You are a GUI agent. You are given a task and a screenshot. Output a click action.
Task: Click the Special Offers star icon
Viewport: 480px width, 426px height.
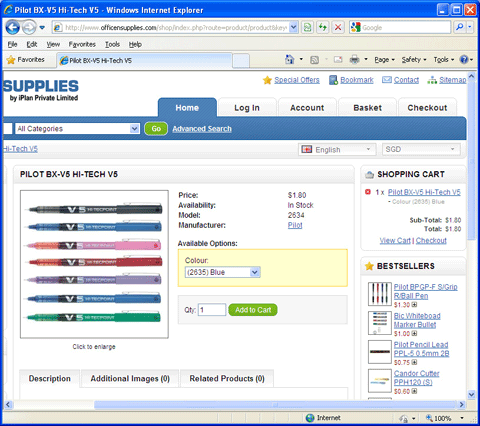click(x=267, y=80)
